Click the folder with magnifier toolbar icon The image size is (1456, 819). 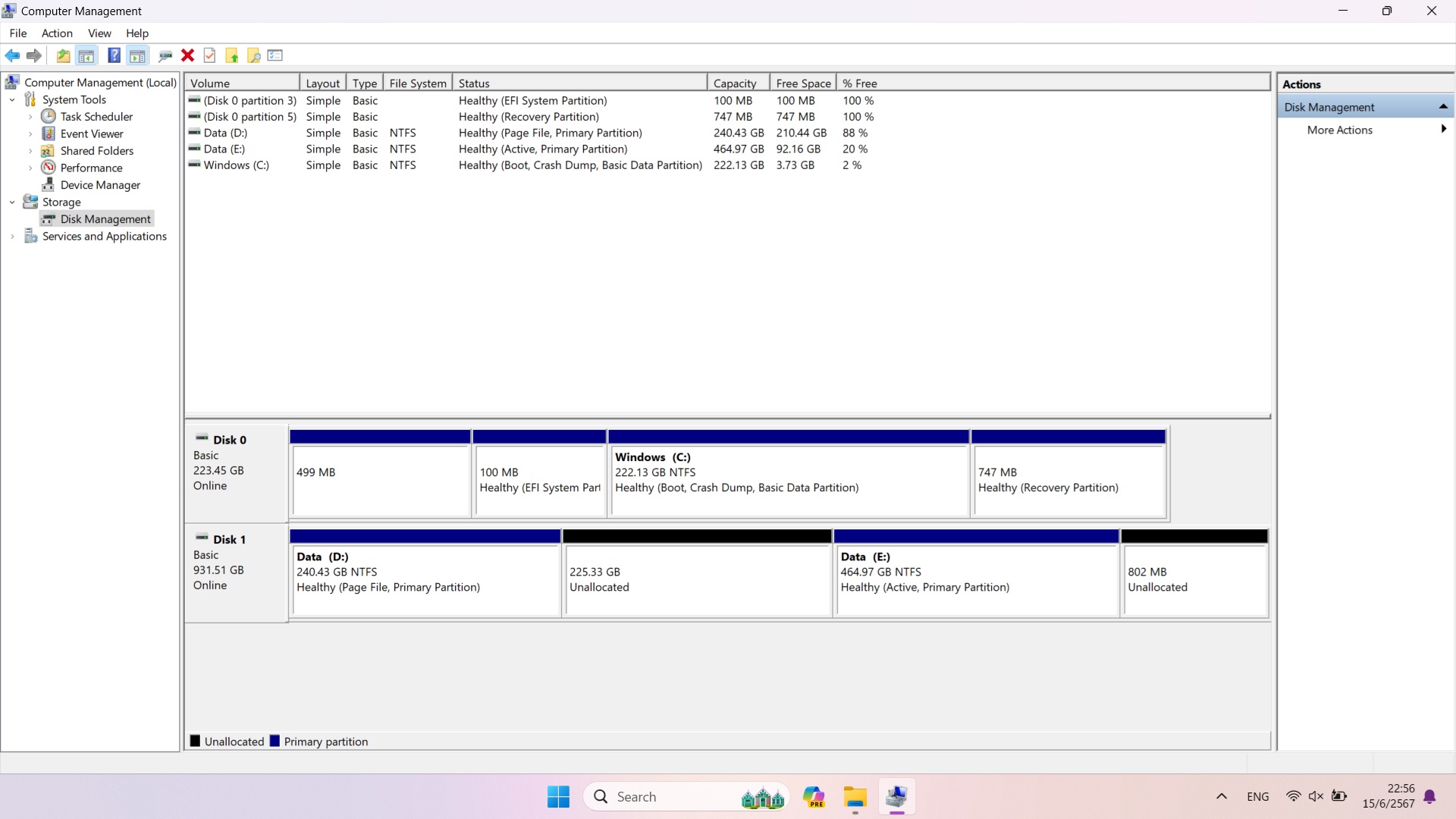[x=254, y=55]
